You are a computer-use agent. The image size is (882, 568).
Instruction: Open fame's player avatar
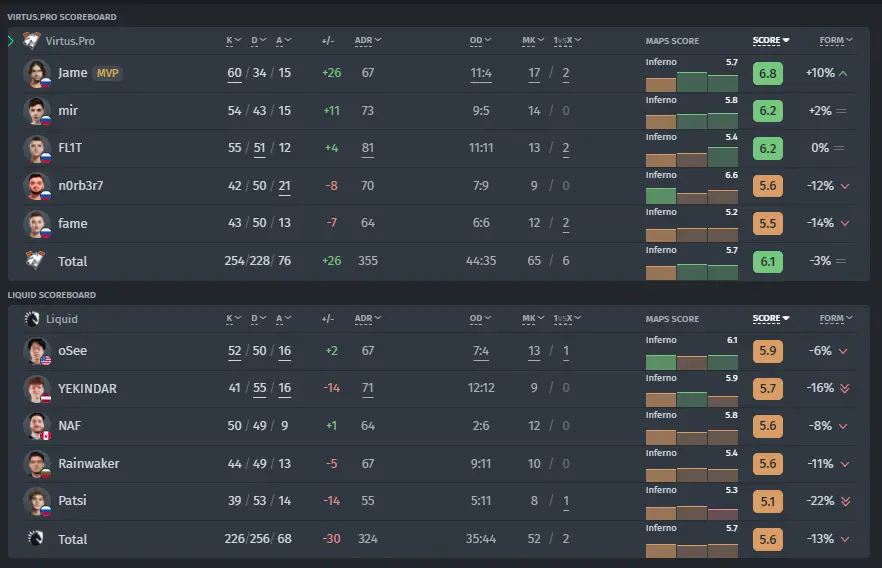(x=37, y=224)
